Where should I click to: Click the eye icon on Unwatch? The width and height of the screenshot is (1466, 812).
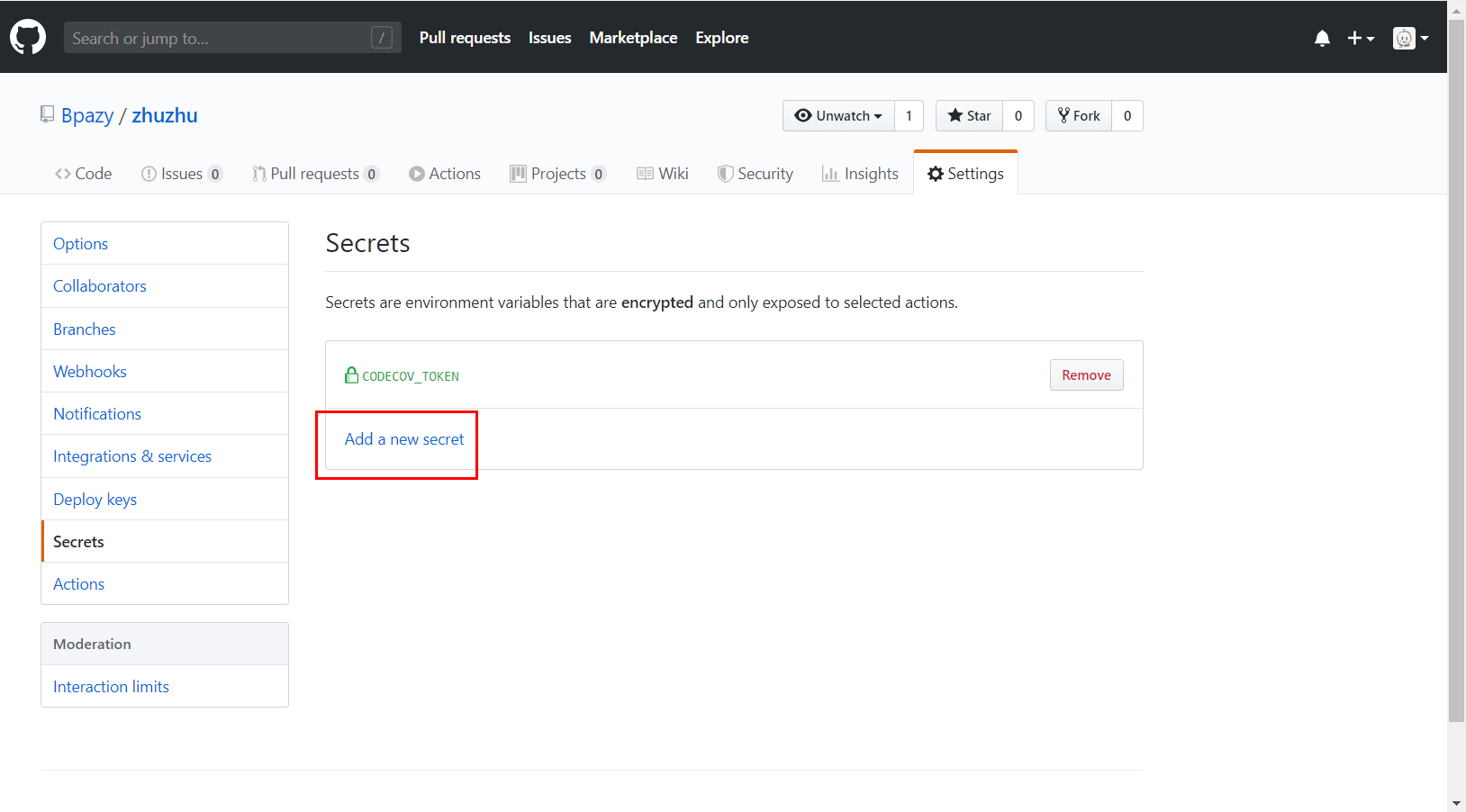pyautogui.click(x=804, y=115)
